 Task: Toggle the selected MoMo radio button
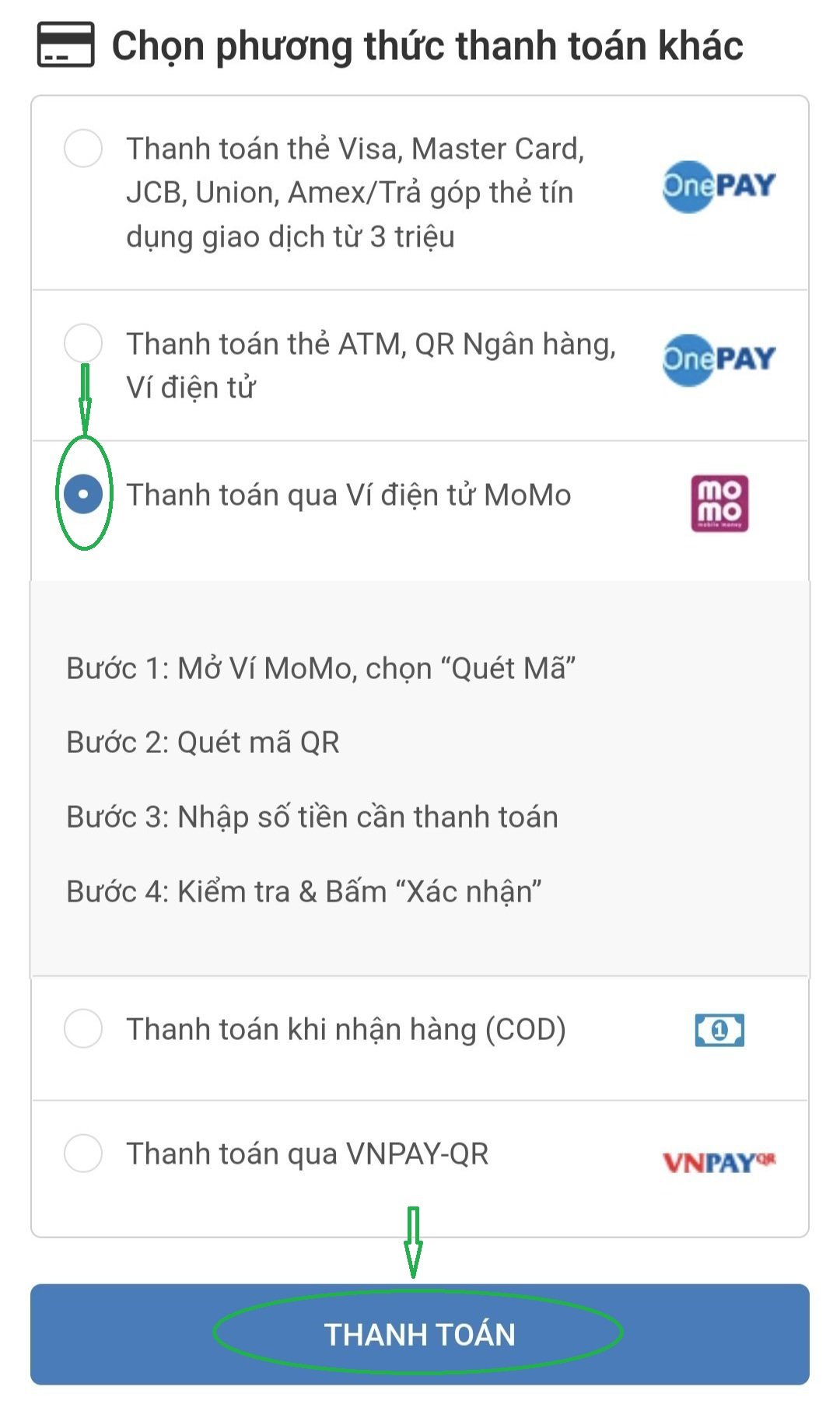coord(83,494)
